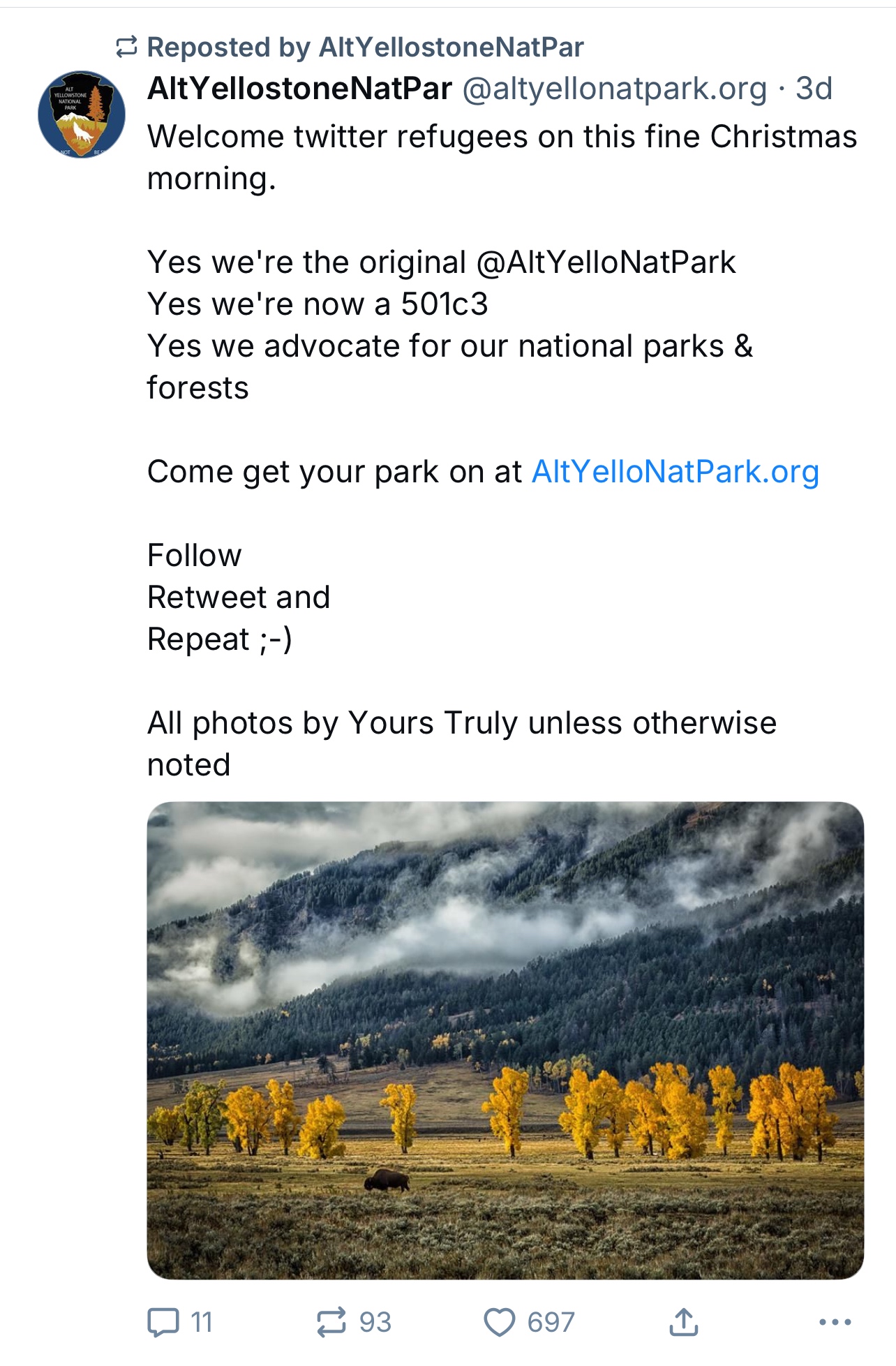
Task: Like the post with the heart icon
Action: coord(500,1322)
